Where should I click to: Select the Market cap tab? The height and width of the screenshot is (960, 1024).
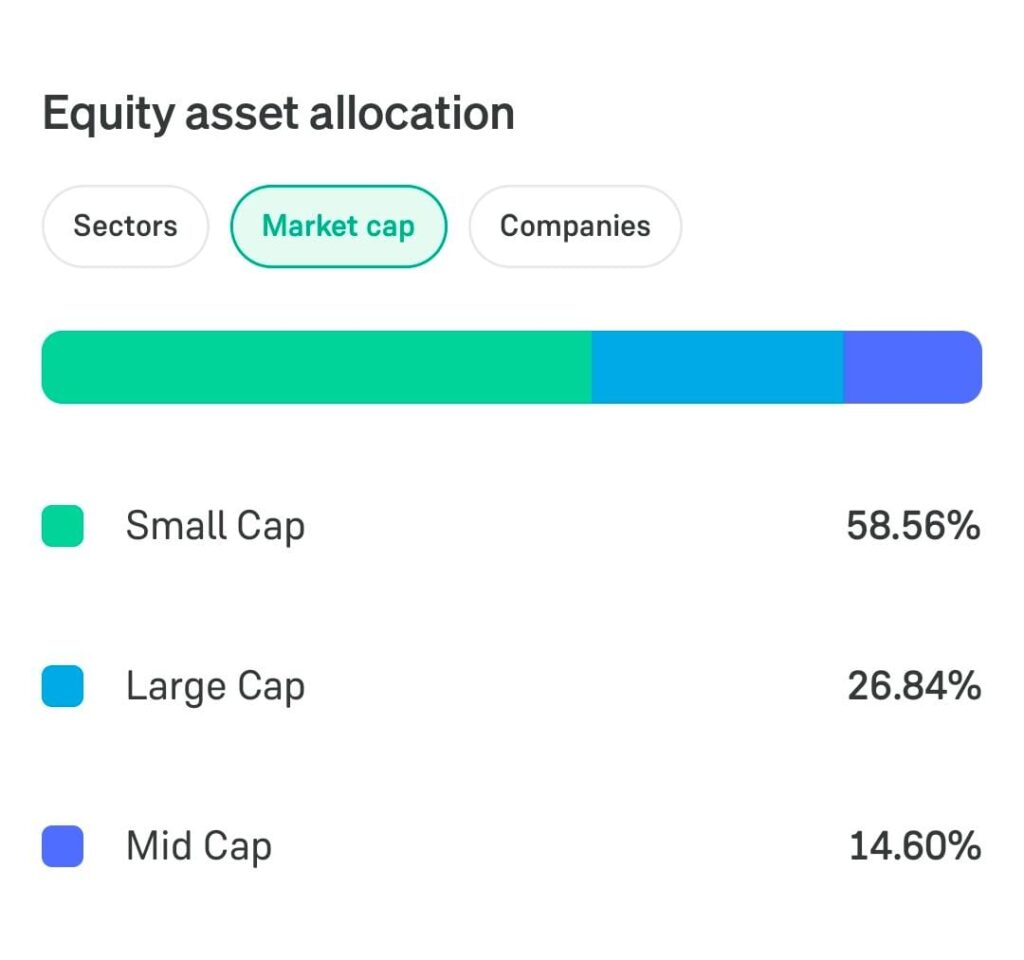339,227
